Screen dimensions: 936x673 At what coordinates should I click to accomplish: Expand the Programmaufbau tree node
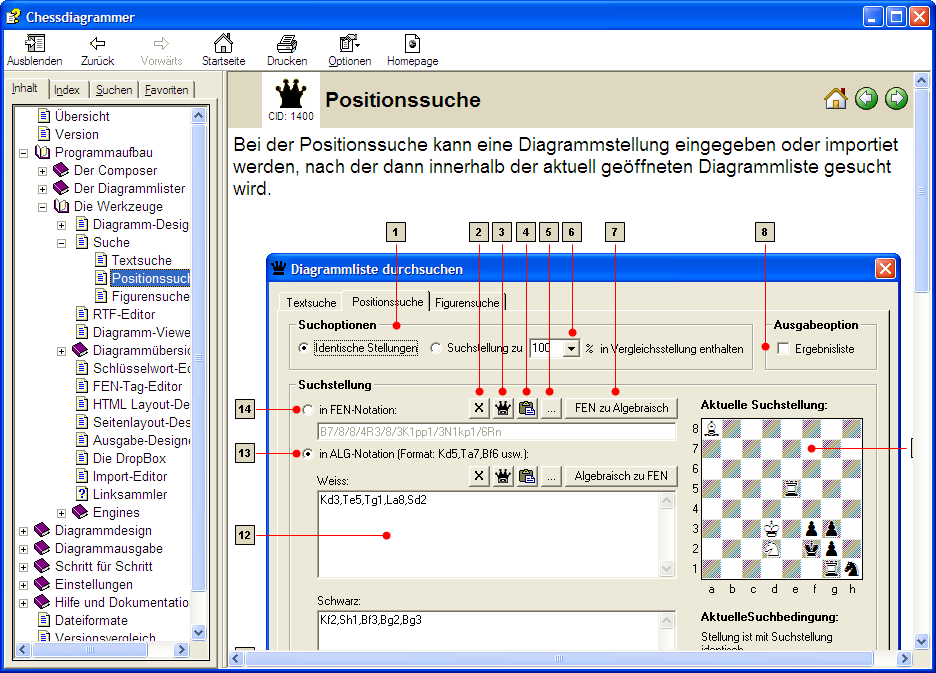[x=24, y=153]
